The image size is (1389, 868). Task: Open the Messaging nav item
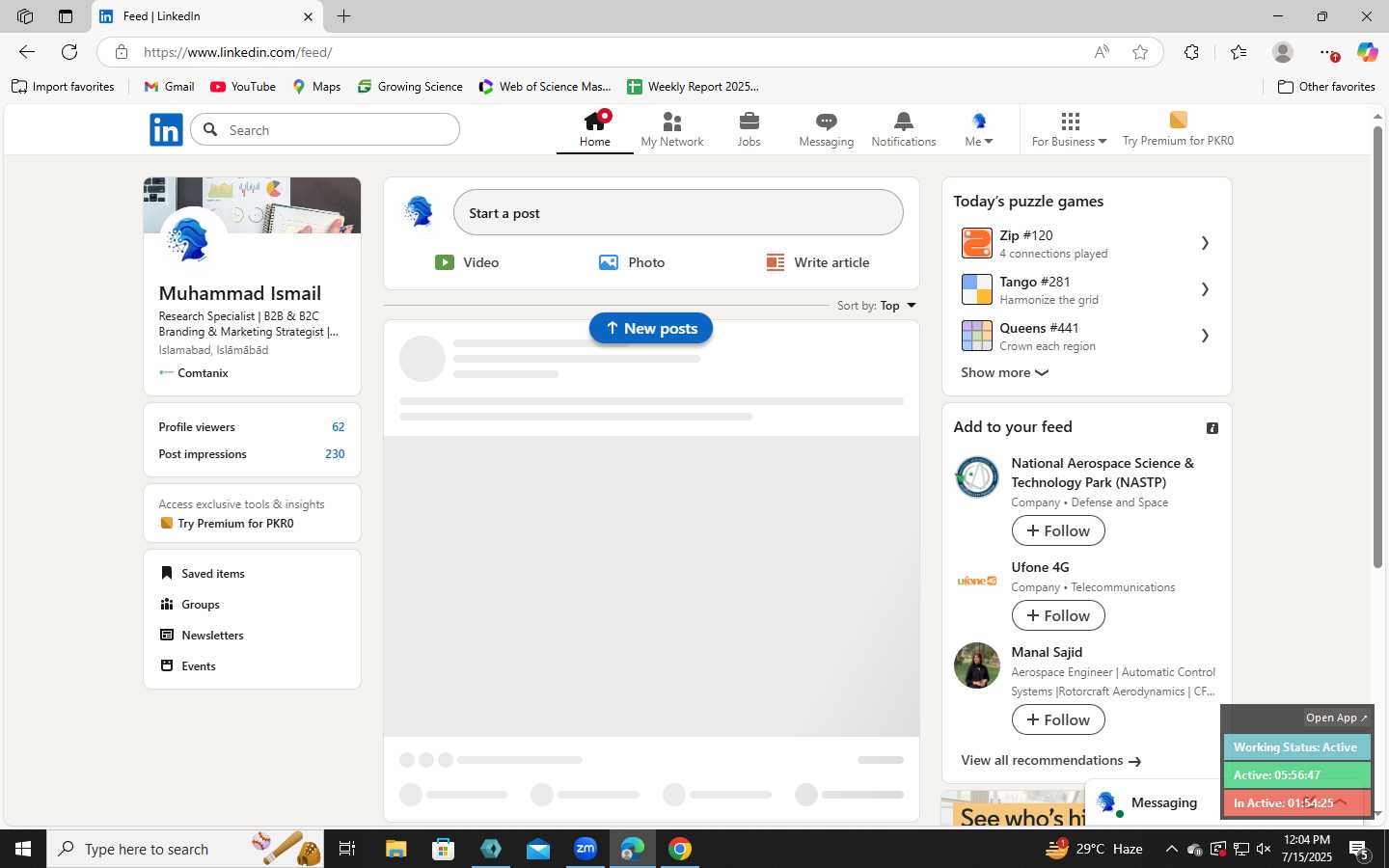[827, 129]
